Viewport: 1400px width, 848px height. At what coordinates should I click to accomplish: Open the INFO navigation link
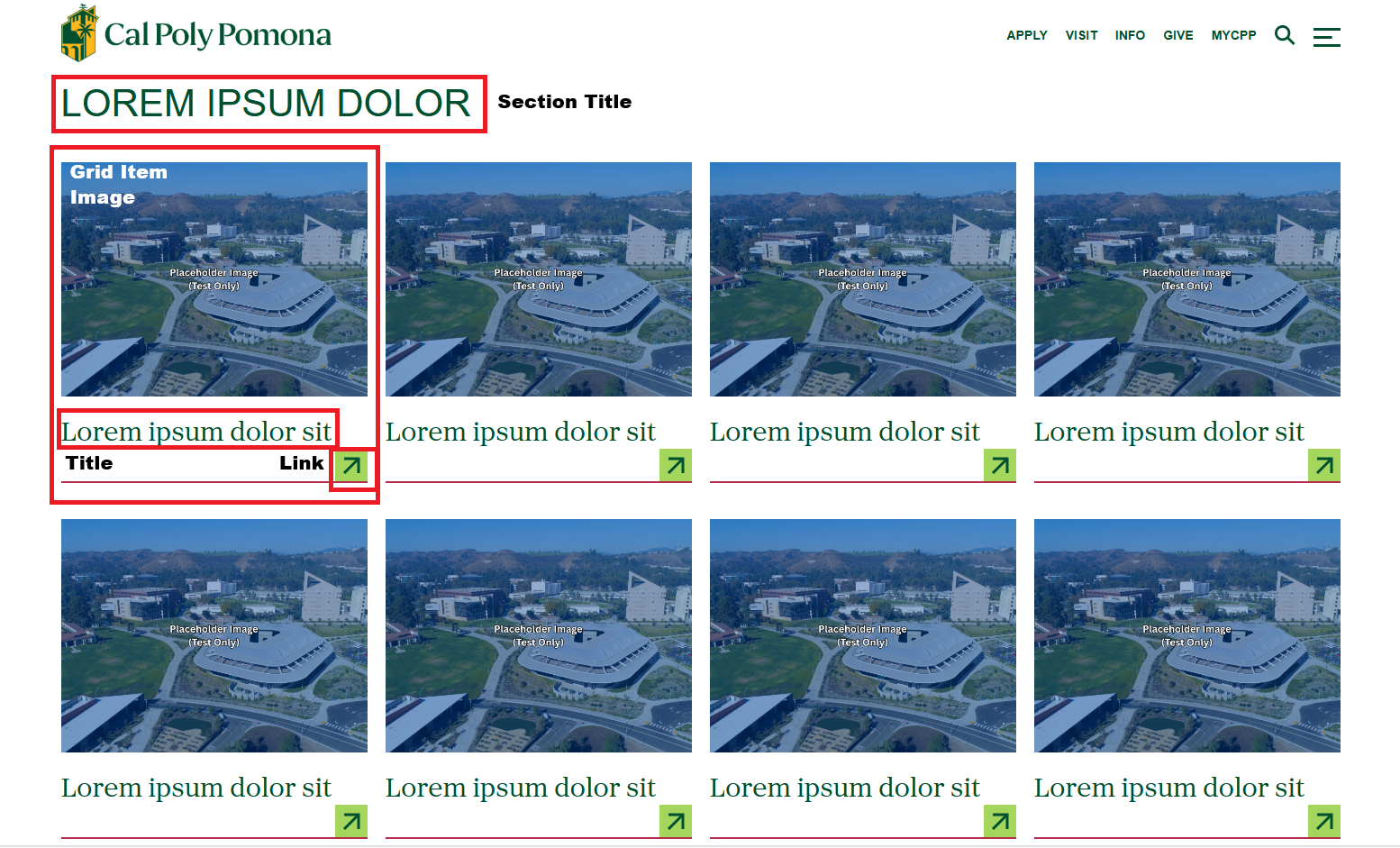pos(1130,35)
